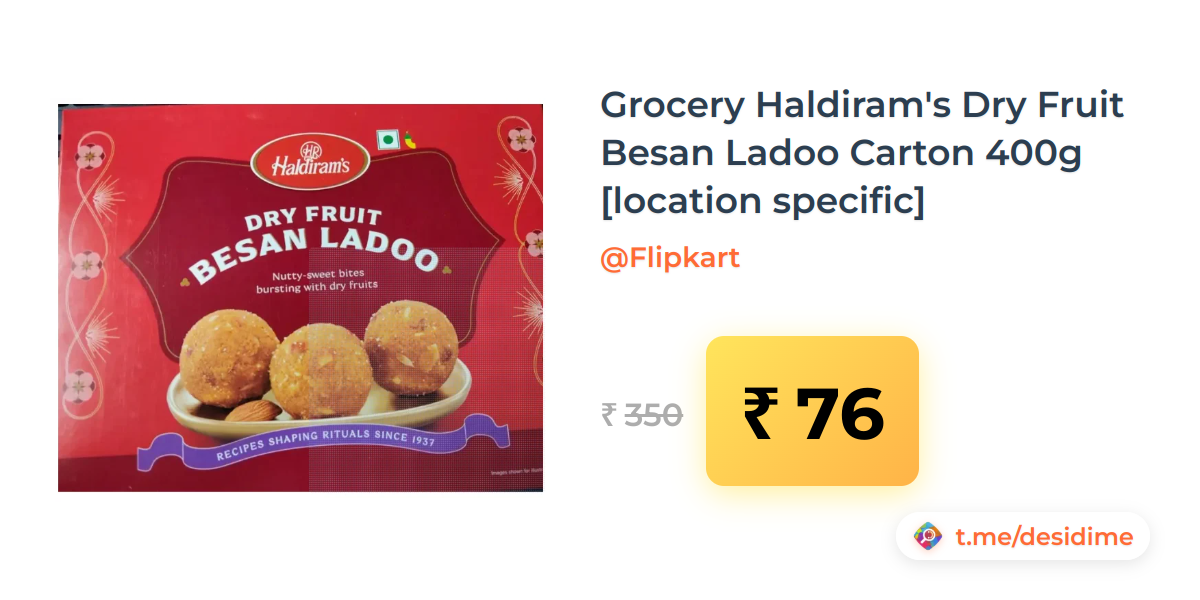
Task: Click the Haldiram's oval logo on the box
Action: [x=300, y=160]
